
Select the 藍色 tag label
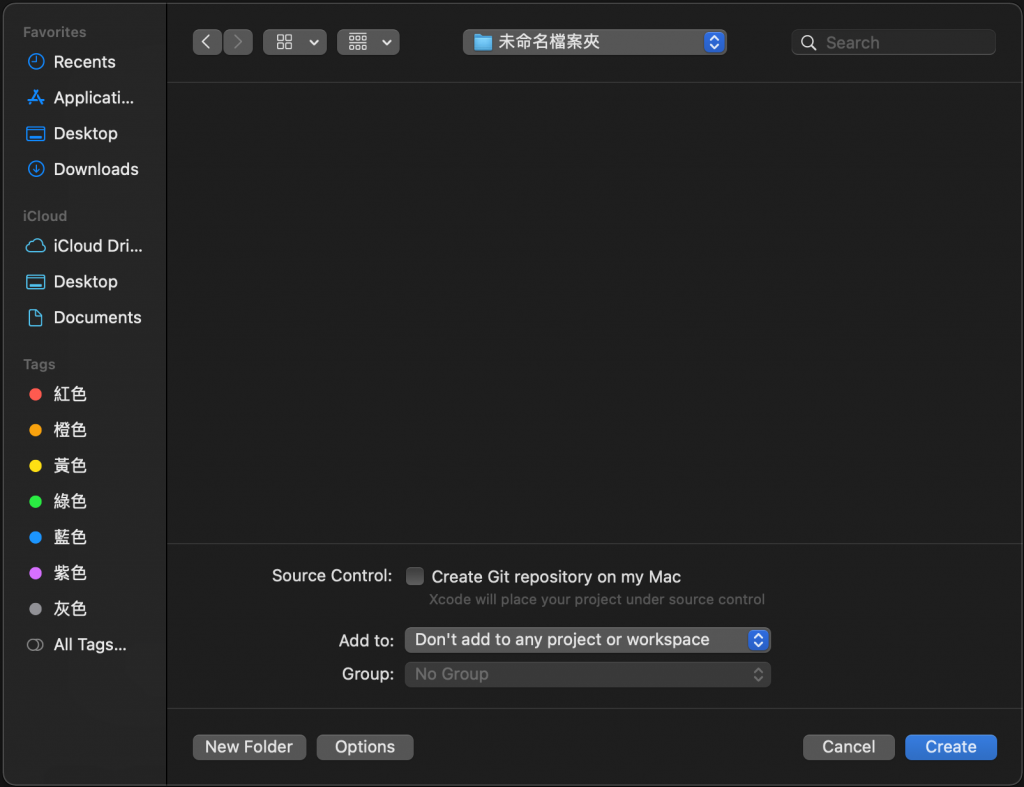pyautogui.click(x=70, y=538)
